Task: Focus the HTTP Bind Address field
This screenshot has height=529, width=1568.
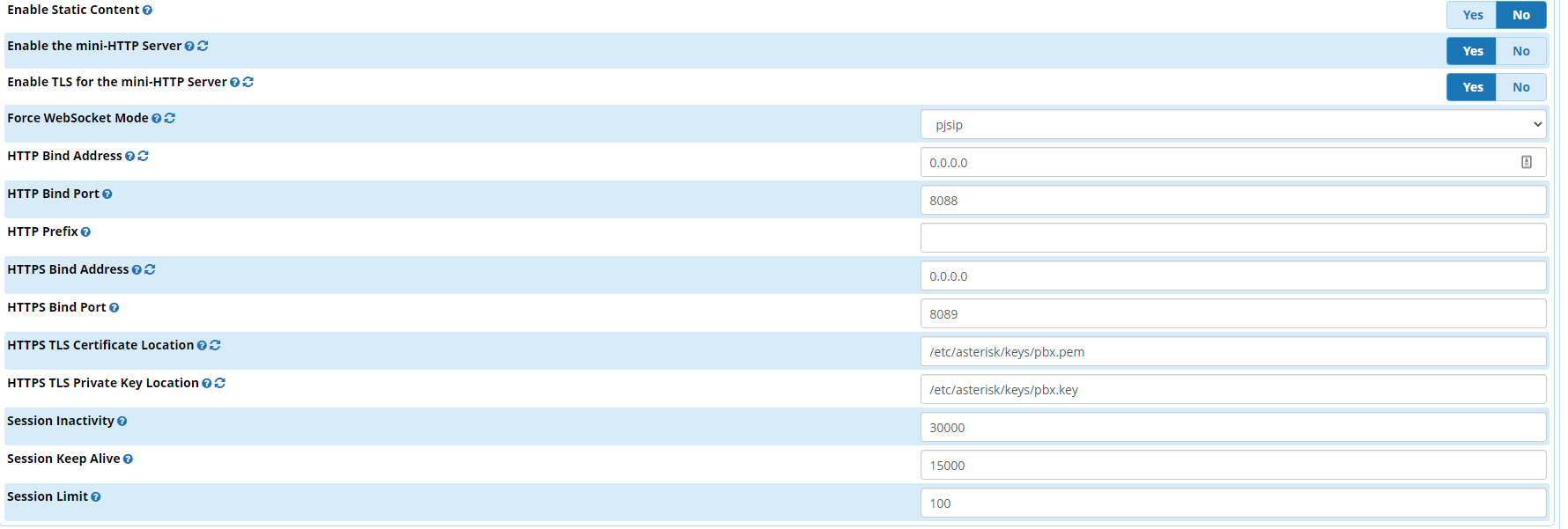Action: [1233, 162]
